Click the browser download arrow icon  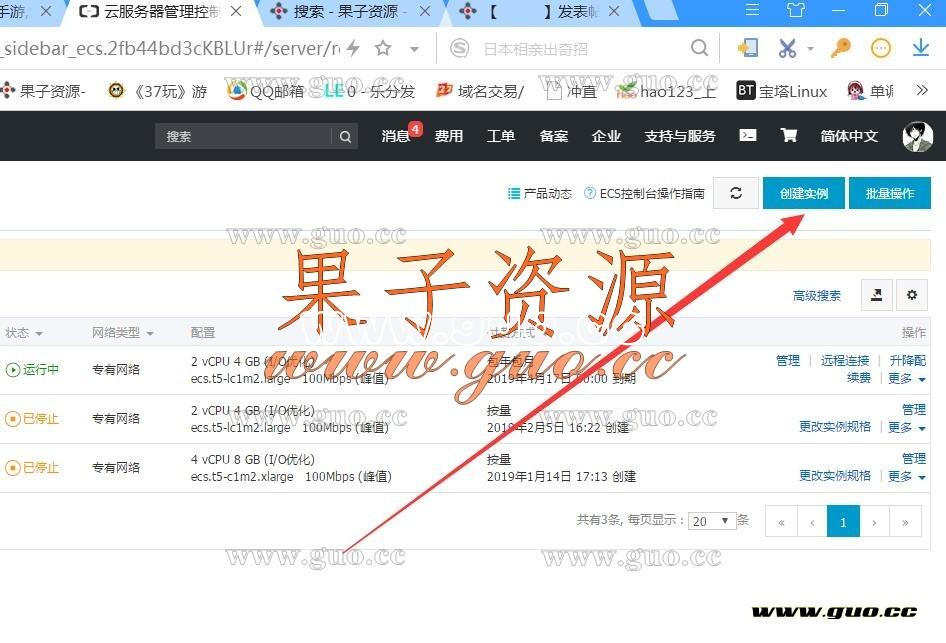click(x=920, y=48)
